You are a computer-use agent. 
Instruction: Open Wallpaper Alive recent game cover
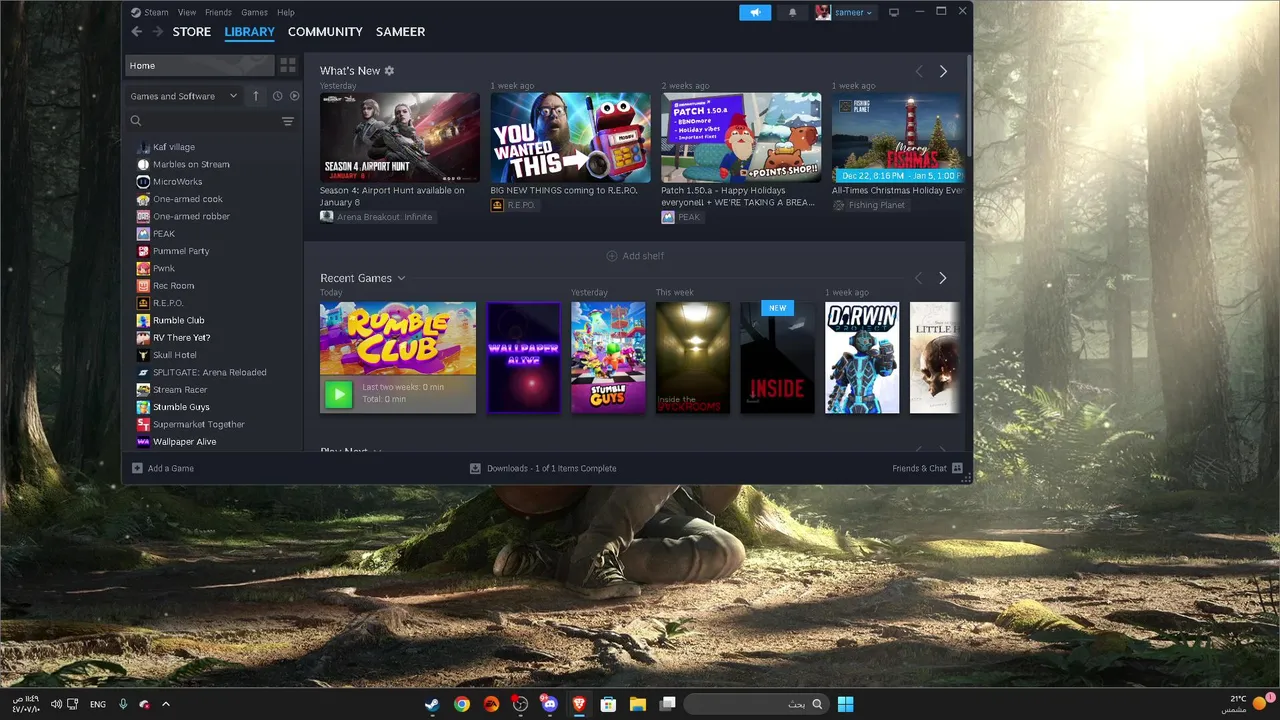point(523,358)
